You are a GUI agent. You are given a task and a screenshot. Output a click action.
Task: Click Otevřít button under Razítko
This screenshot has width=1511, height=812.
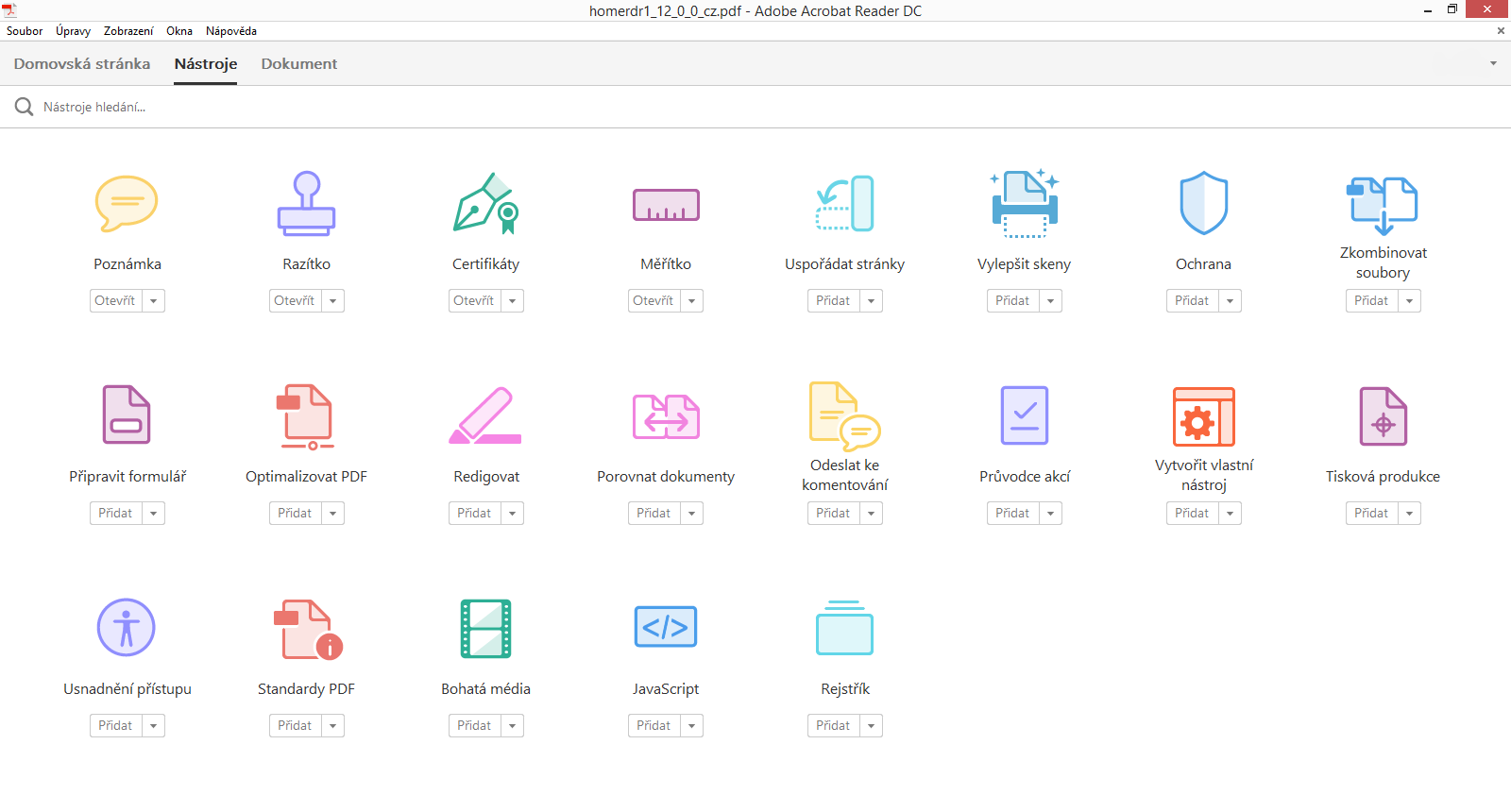click(296, 300)
